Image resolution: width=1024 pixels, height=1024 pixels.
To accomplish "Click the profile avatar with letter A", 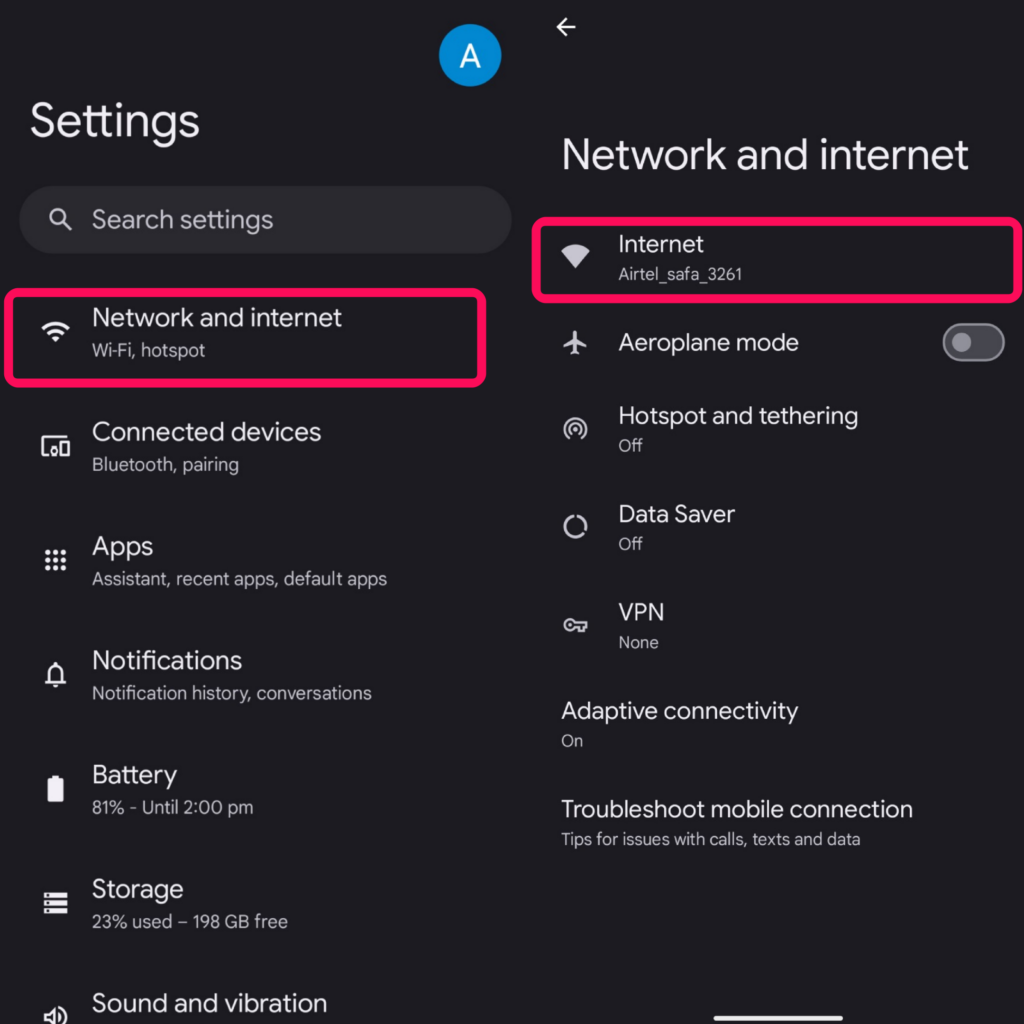I will click(x=470, y=55).
